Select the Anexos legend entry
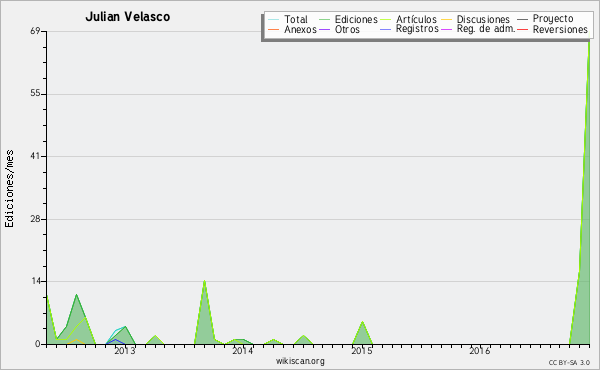The image size is (600, 370). coord(292,29)
